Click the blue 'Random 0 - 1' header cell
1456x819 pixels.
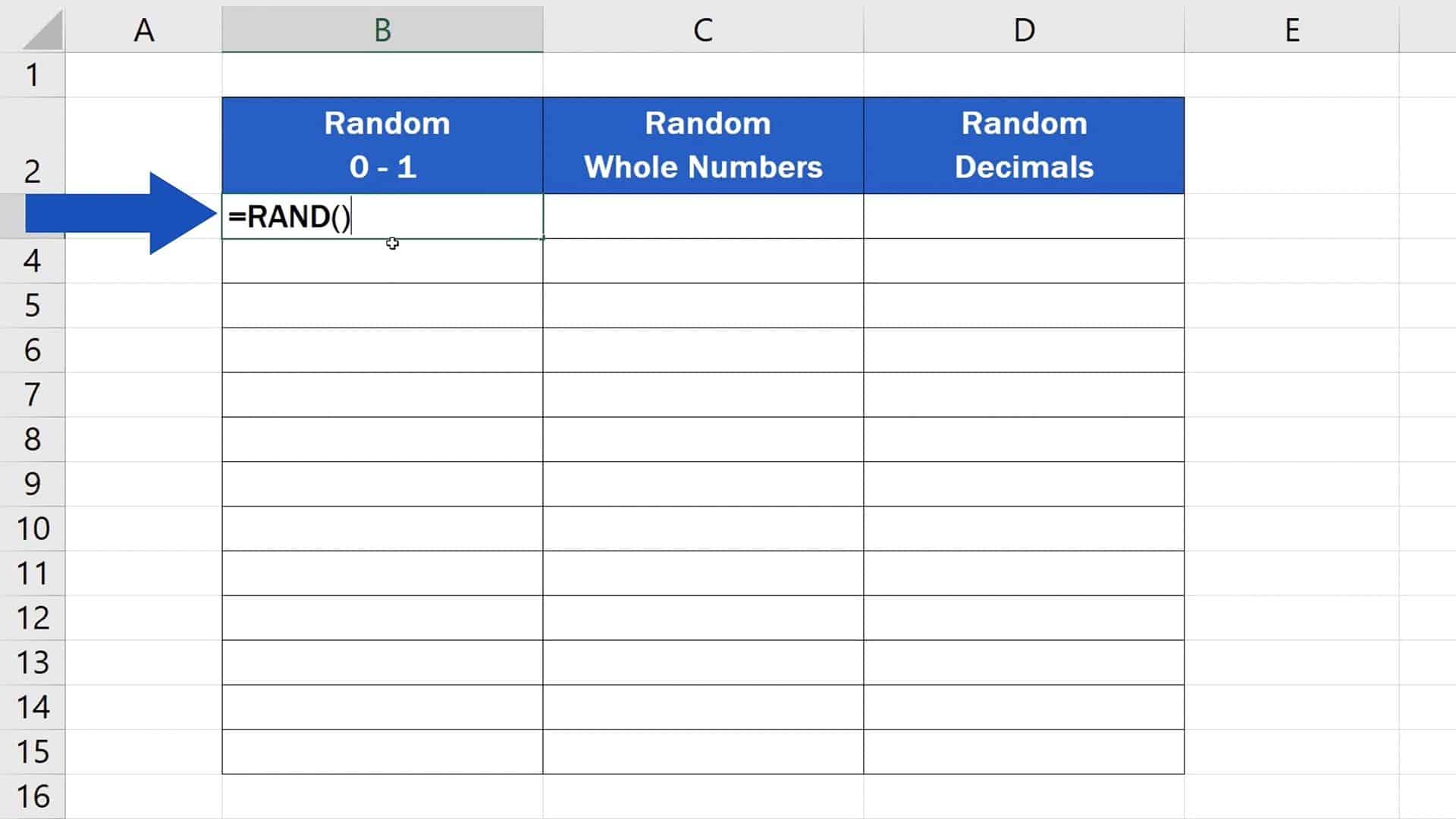pos(383,145)
